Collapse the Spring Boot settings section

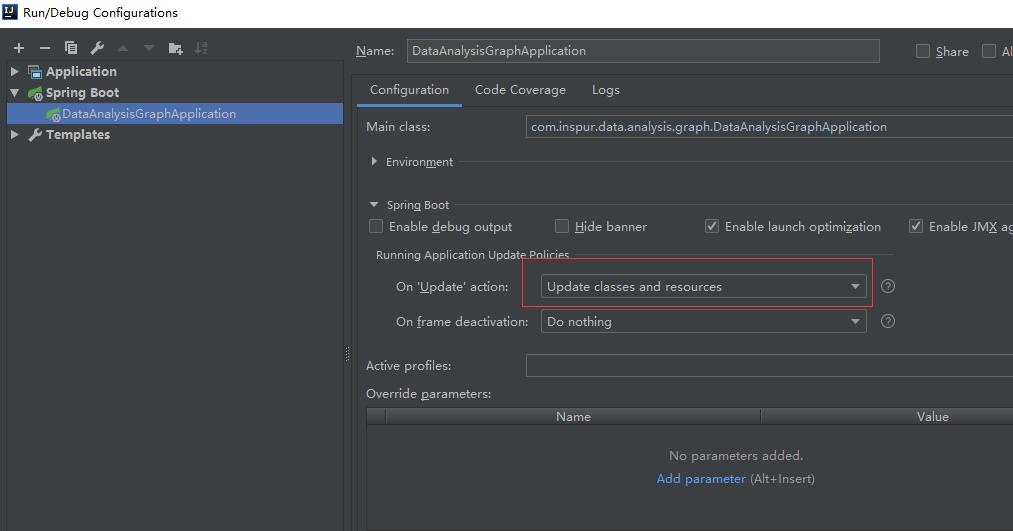click(374, 204)
